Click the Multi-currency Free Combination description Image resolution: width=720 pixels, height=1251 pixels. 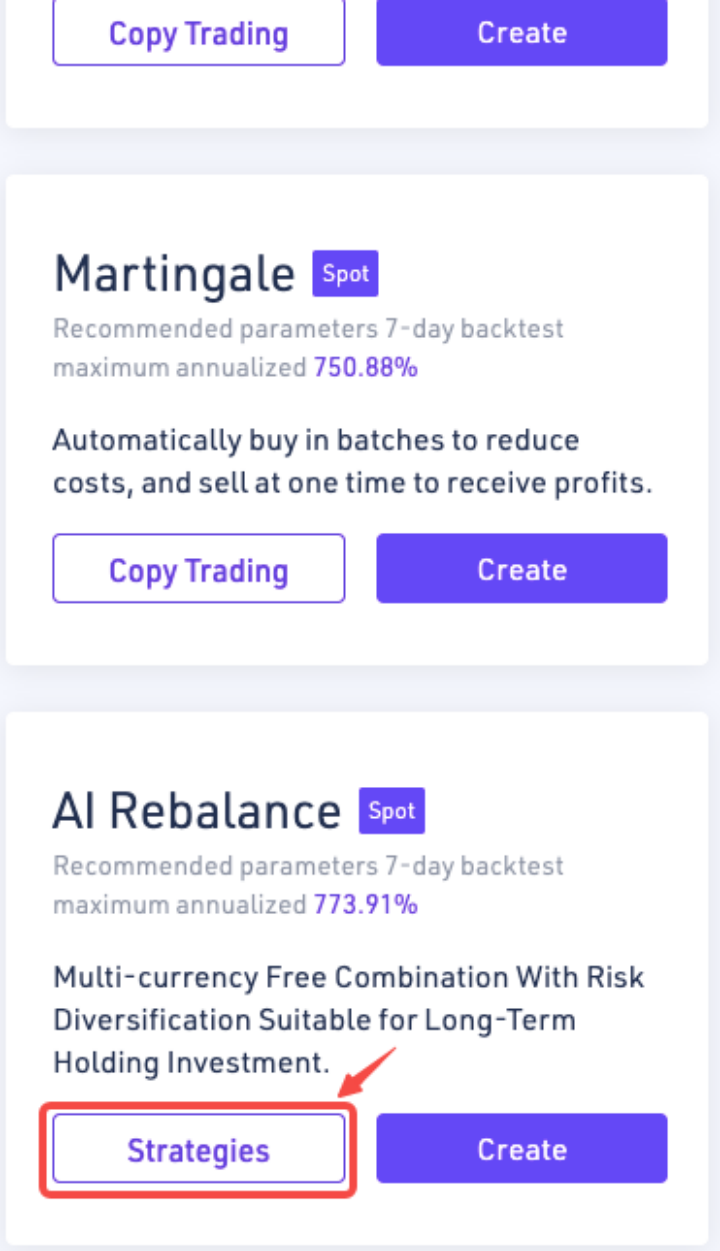pyautogui.click(x=348, y=977)
